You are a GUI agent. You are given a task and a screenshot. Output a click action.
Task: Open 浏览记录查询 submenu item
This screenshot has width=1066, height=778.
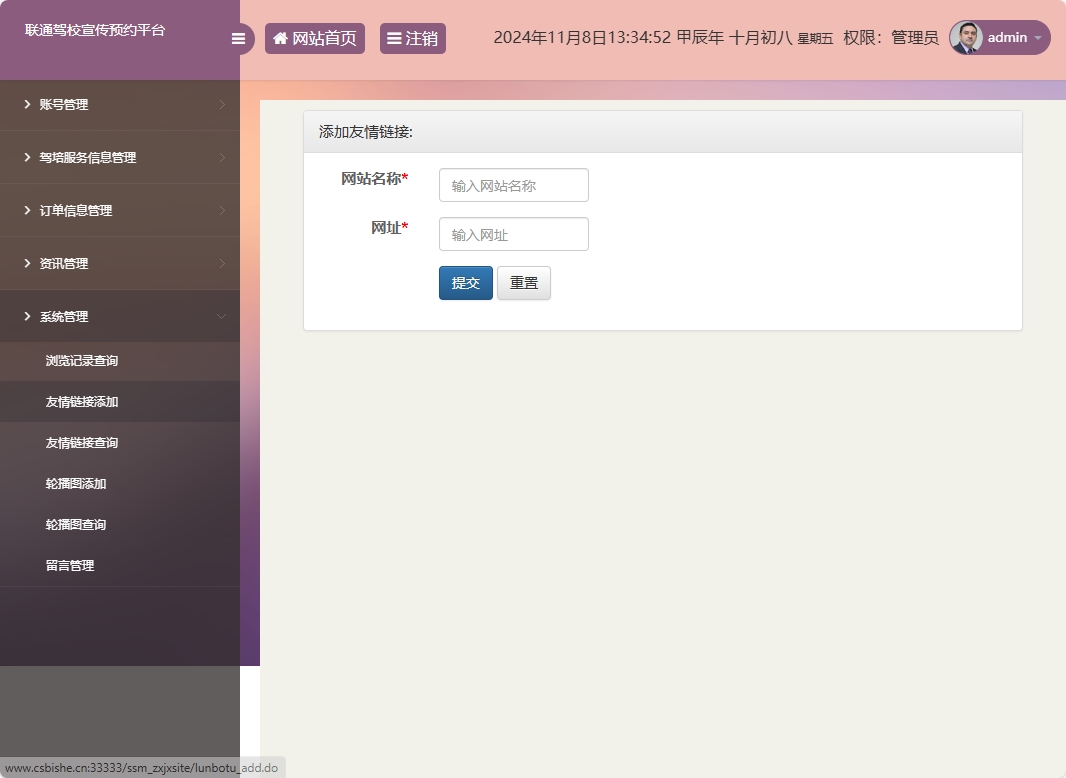[x=120, y=361]
